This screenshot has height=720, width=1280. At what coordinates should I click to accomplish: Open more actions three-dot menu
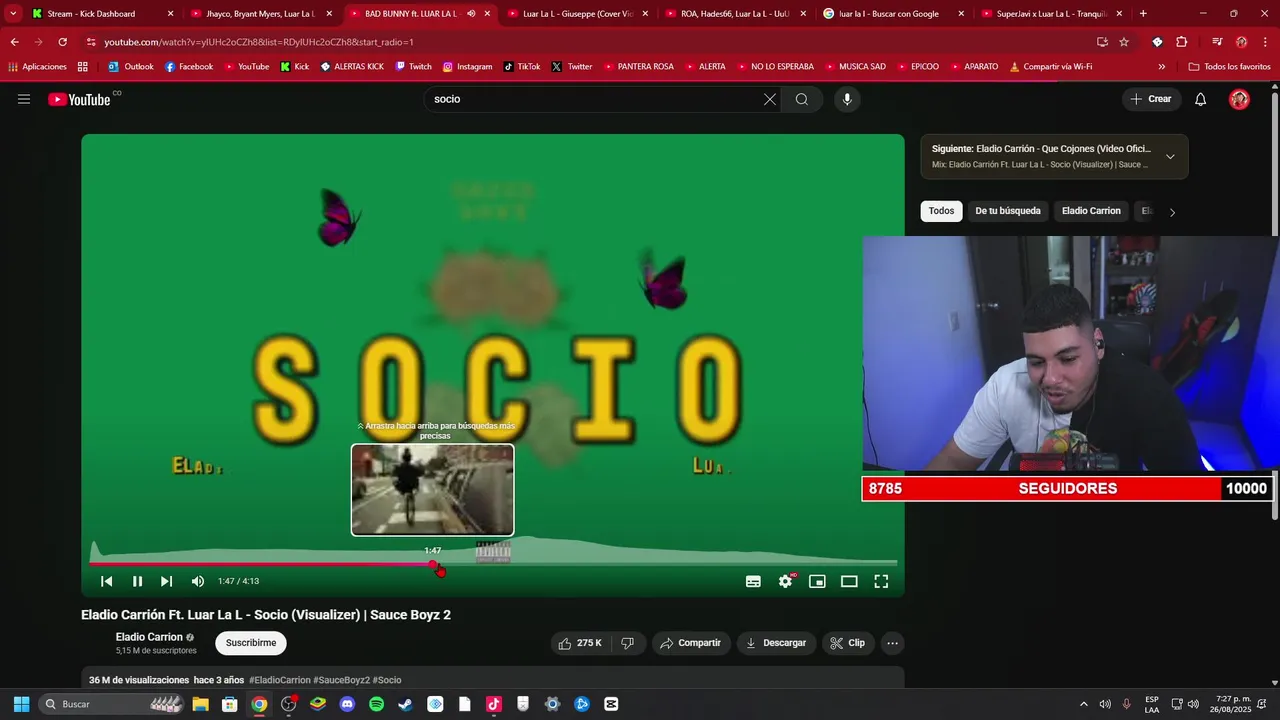coord(892,643)
